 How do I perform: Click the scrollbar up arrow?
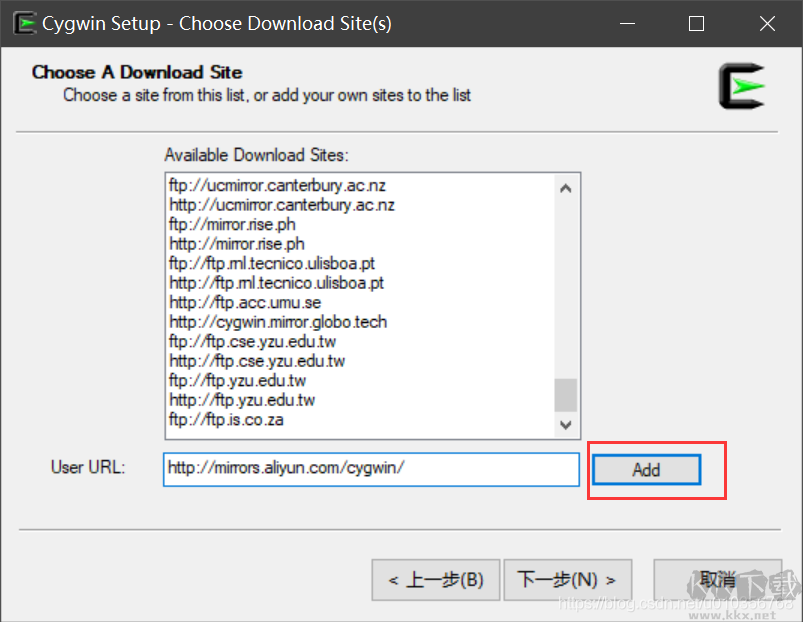565,186
